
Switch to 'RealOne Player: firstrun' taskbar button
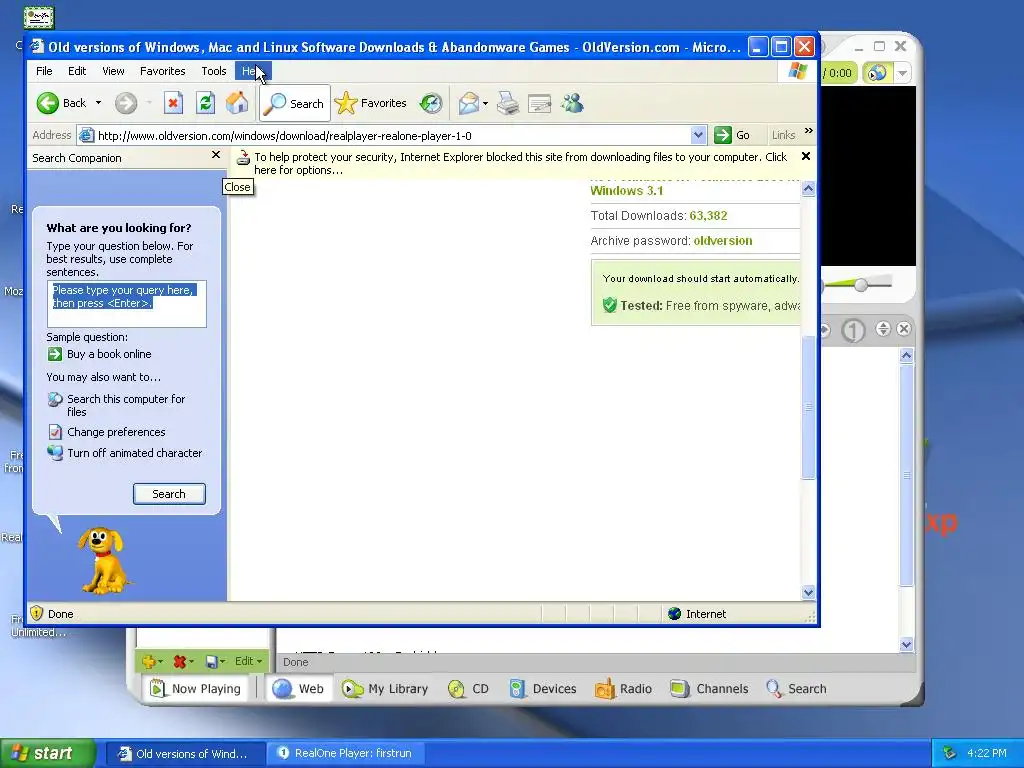click(x=347, y=753)
